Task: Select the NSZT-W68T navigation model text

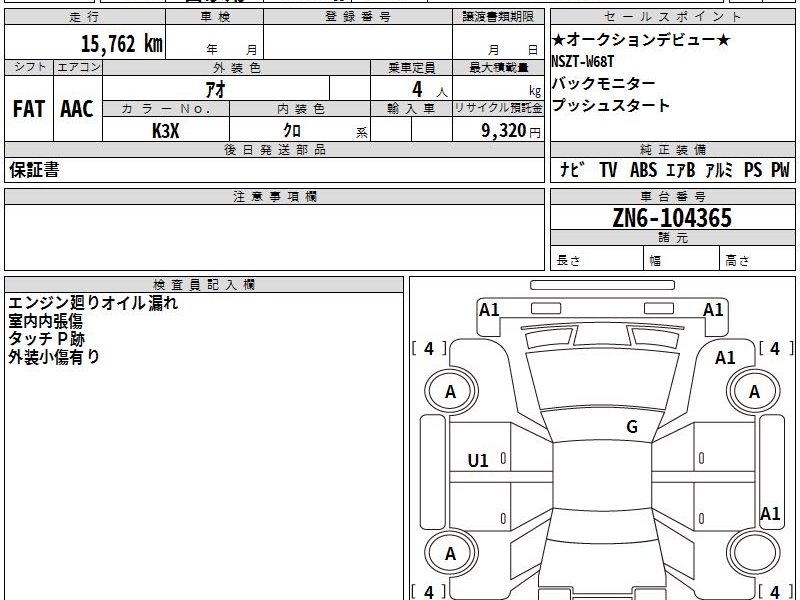Action: pyautogui.click(x=582, y=62)
